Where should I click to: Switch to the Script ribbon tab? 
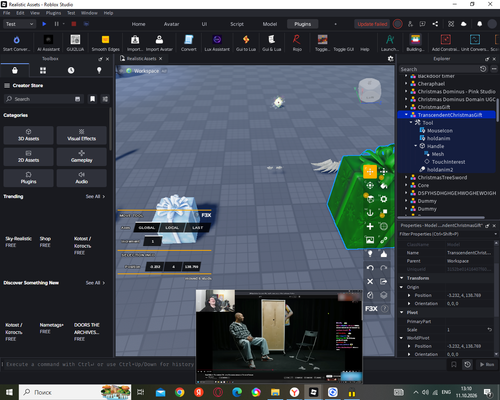[x=237, y=24]
